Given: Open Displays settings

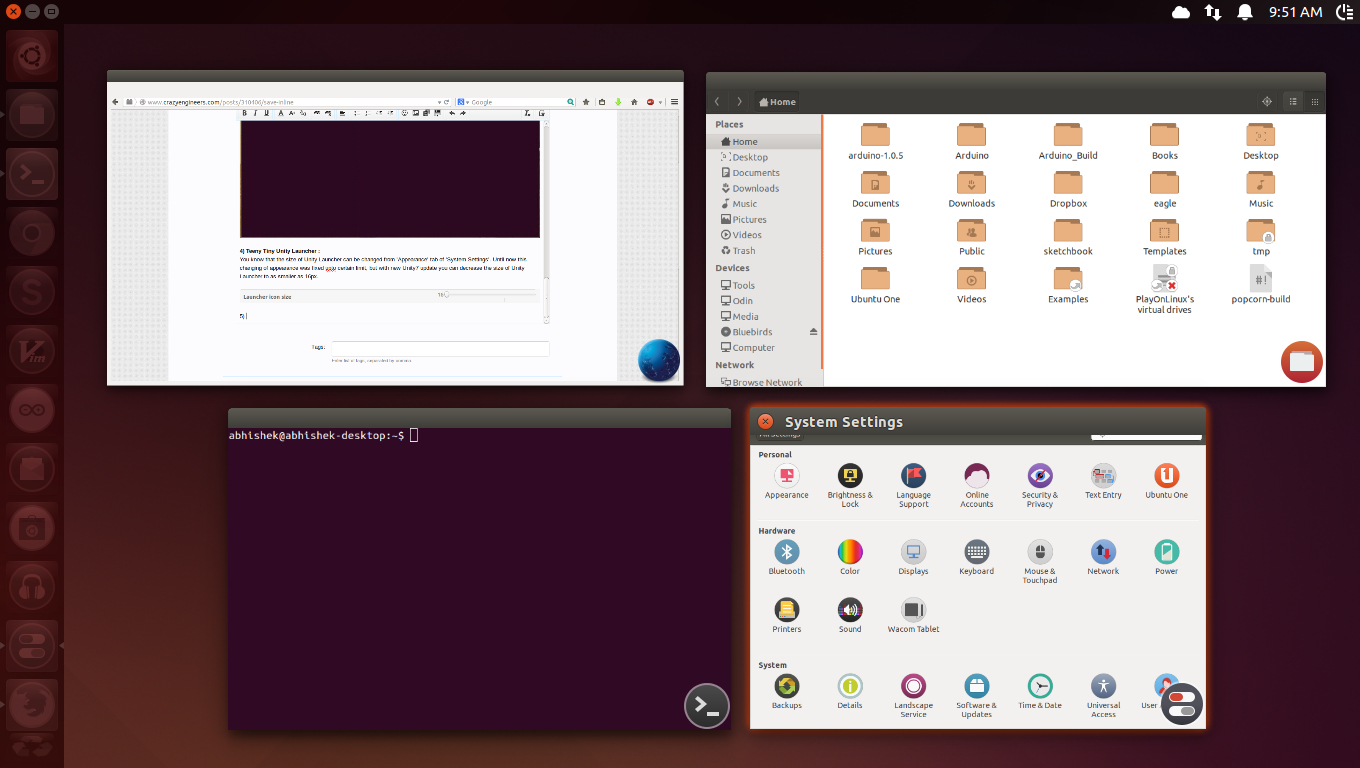Looking at the screenshot, I should click(913, 557).
